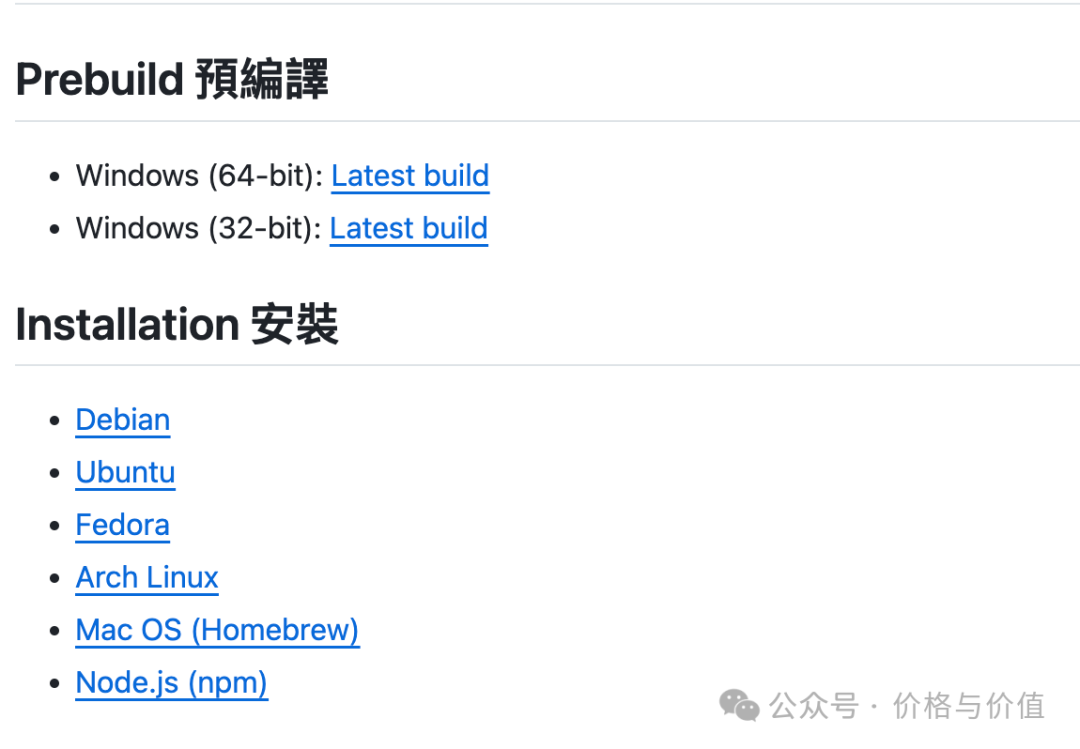Viewport: 1080px width, 749px height.
Task: Open the Windows 64-bit Latest build link
Action: (410, 176)
